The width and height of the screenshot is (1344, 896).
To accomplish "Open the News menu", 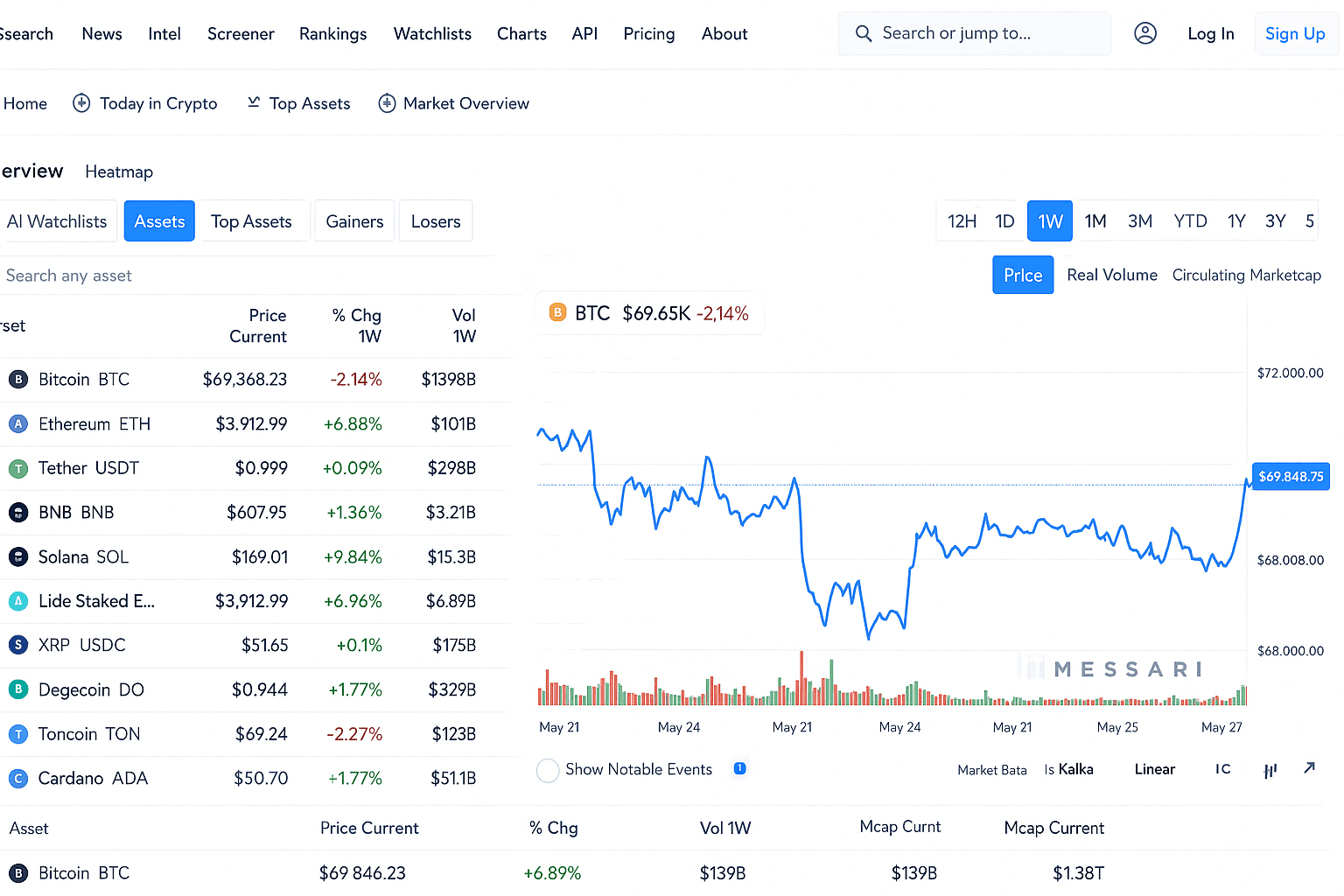I will pyautogui.click(x=102, y=33).
